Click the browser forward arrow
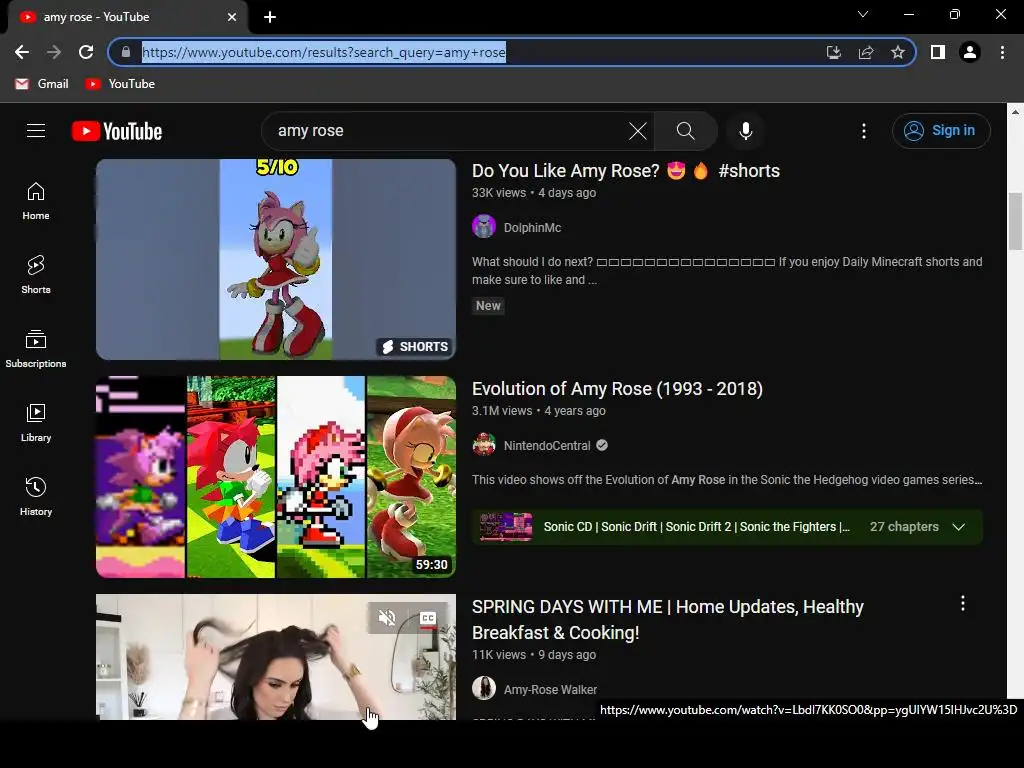This screenshot has width=1024, height=768. [x=54, y=52]
